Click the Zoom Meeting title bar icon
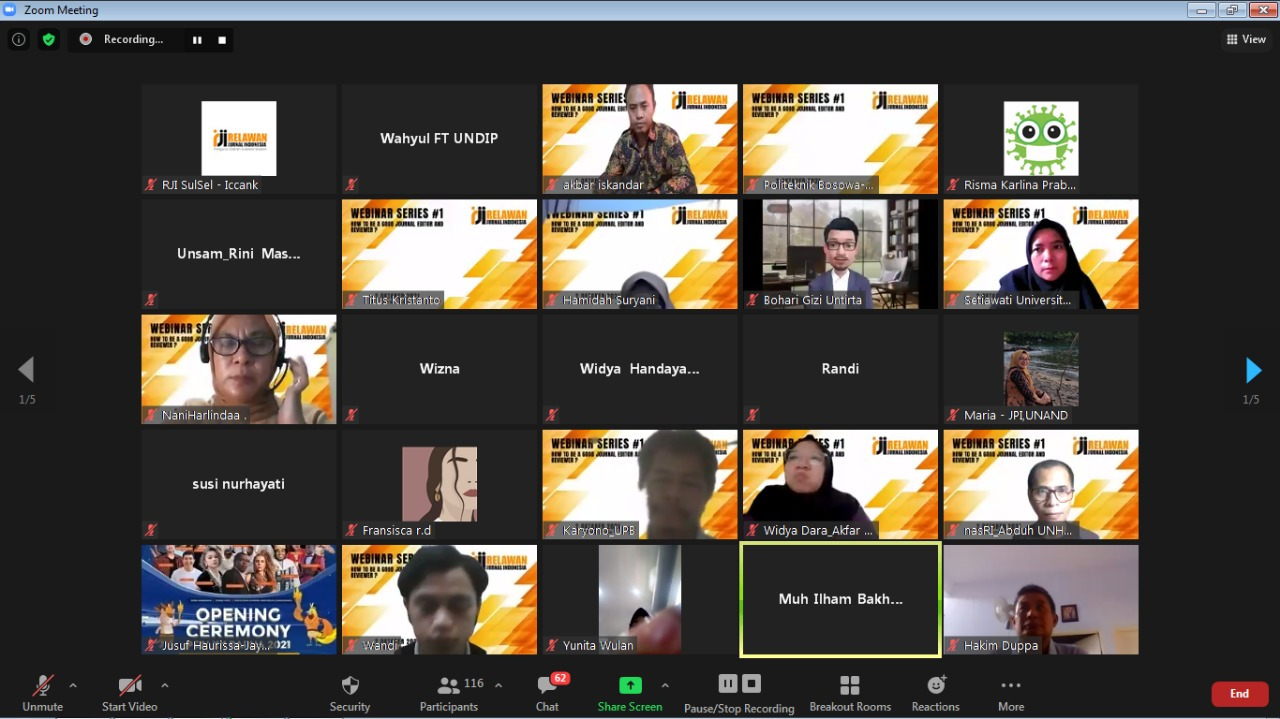The height and width of the screenshot is (719, 1280). pyautogui.click(x=10, y=10)
